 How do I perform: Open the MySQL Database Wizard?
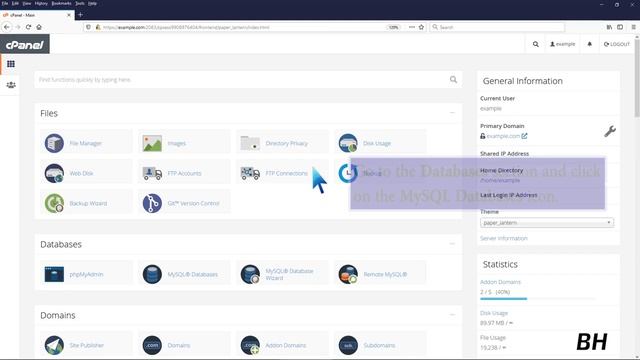(250, 274)
